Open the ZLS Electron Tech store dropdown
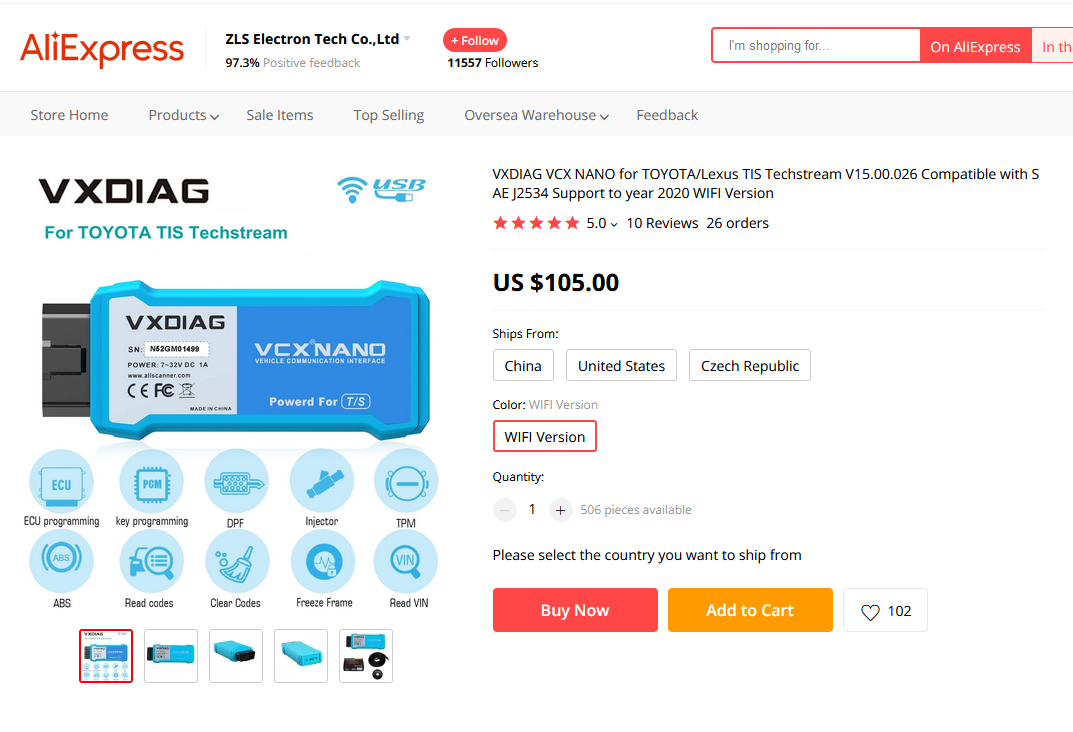The height and width of the screenshot is (732, 1073). click(407, 40)
